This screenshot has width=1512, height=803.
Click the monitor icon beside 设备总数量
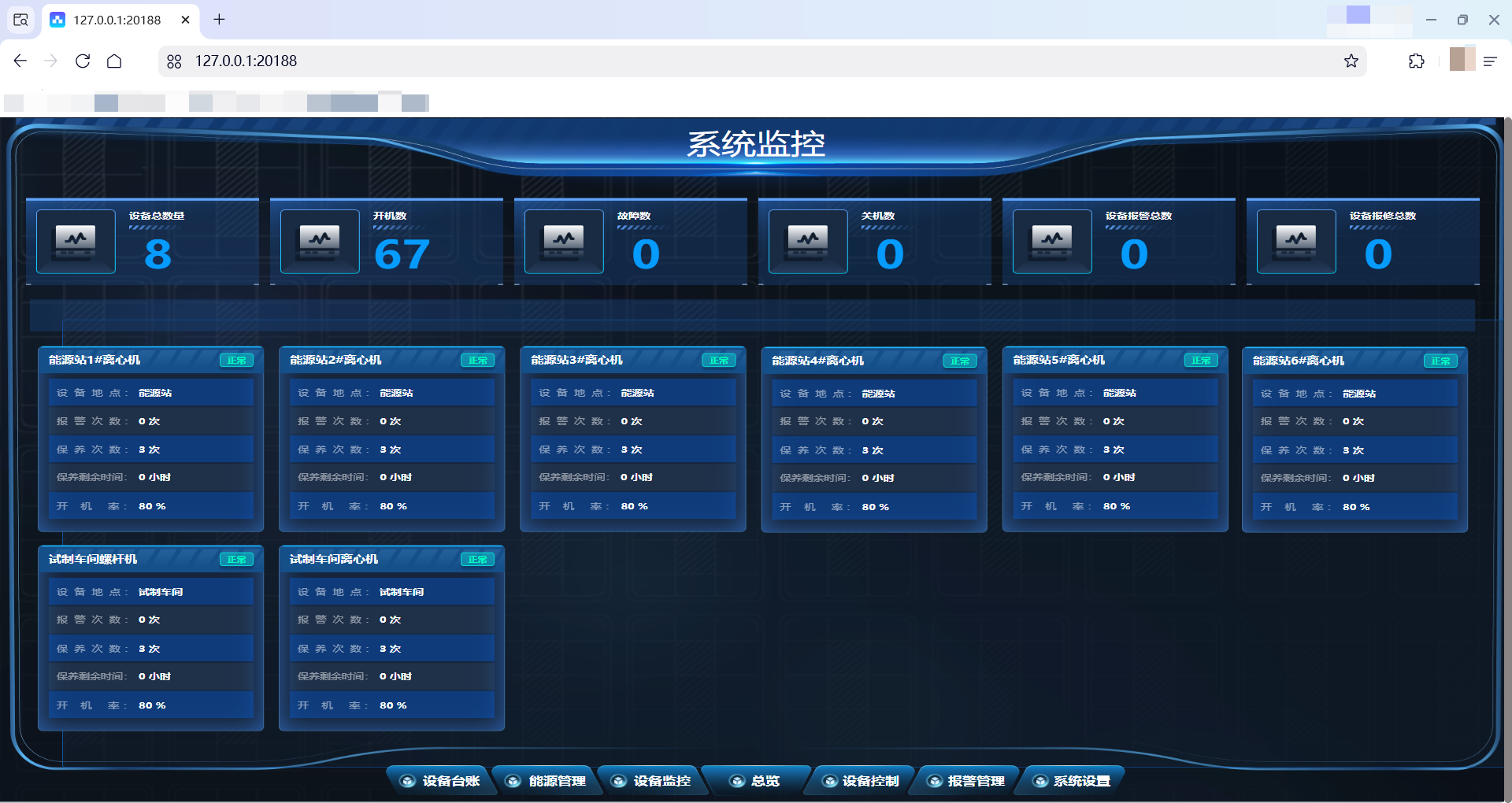pos(76,242)
